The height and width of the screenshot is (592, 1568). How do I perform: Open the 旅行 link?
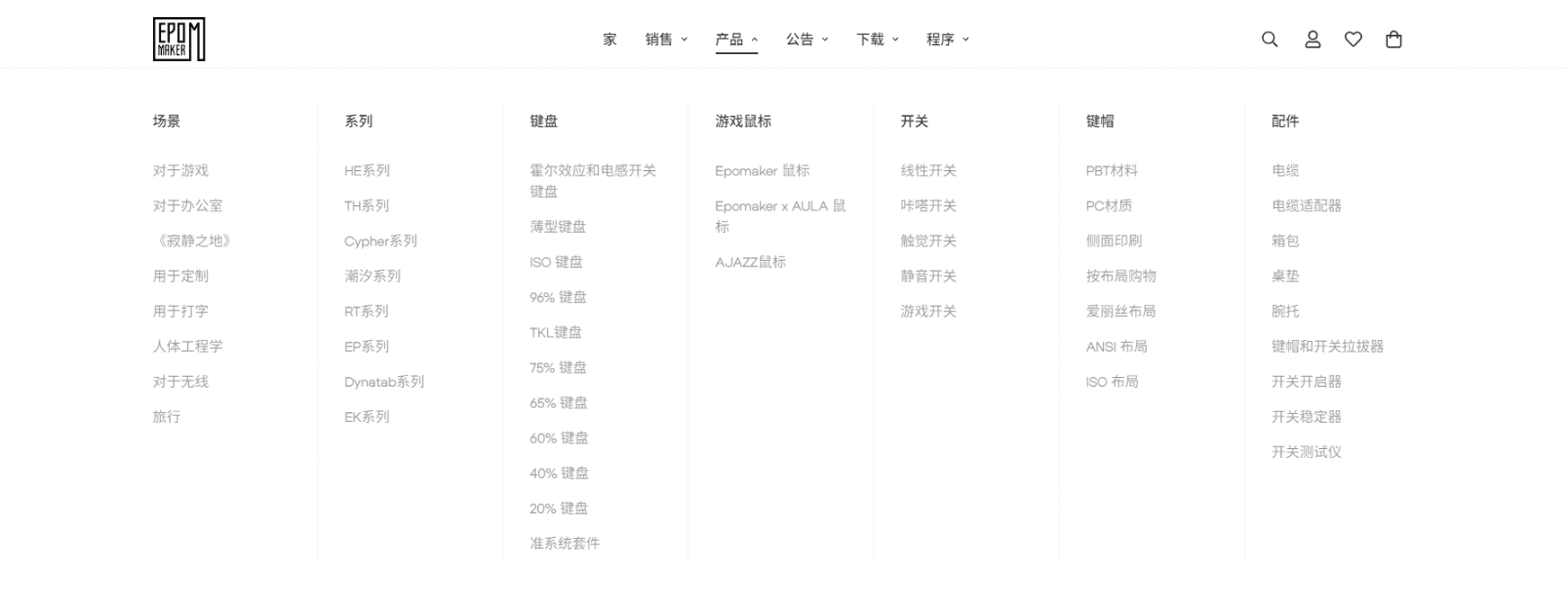pyautogui.click(x=166, y=417)
